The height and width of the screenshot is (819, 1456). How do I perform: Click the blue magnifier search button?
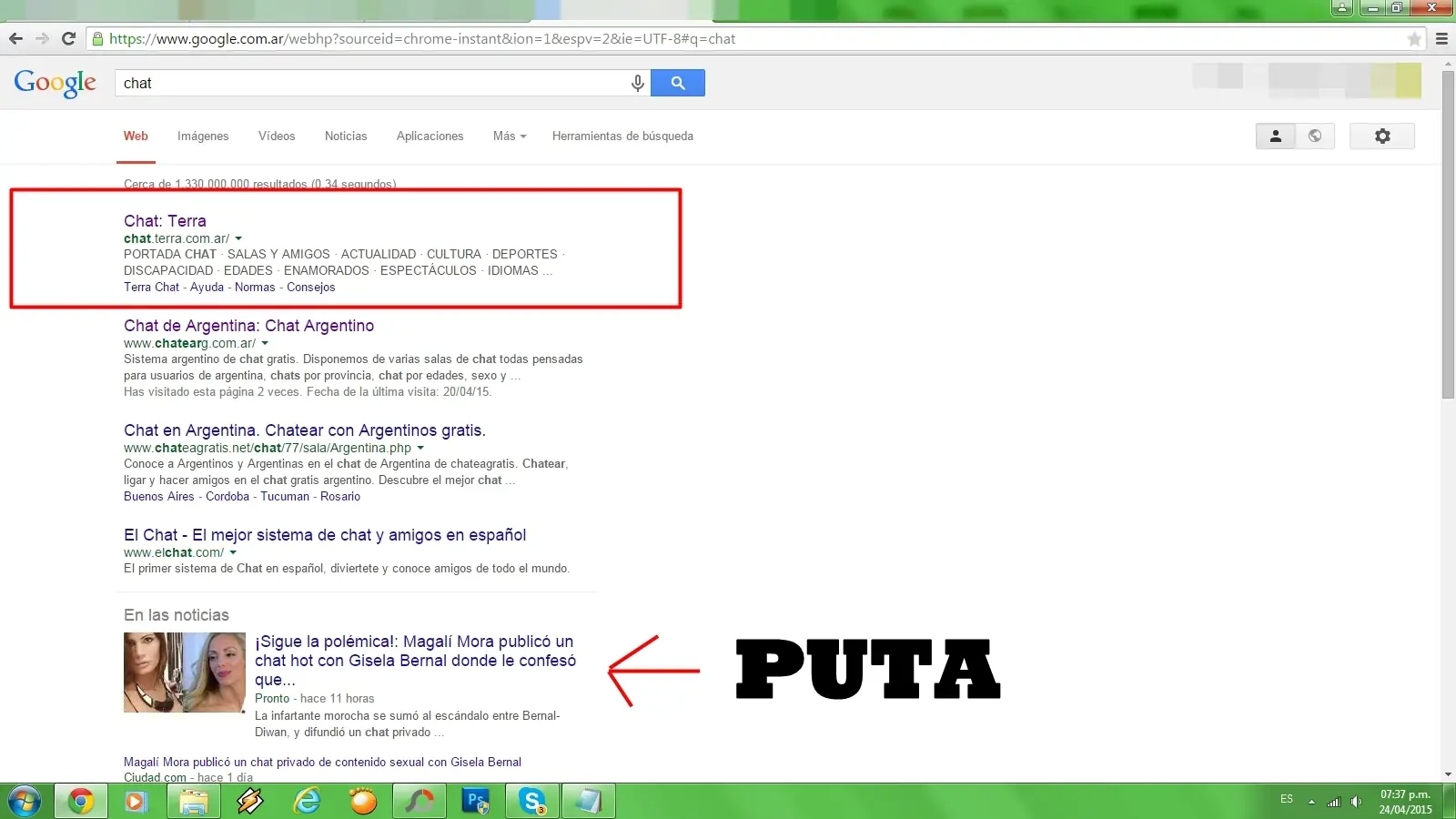678,83
